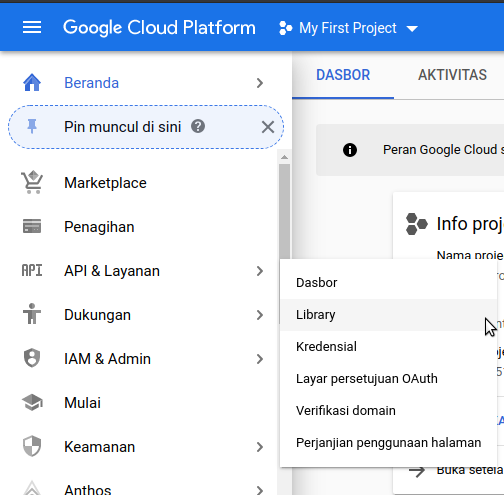This screenshot has height=495, width=504.
Task: Switch to the DASBOR tab
Action: coord(343,75)
